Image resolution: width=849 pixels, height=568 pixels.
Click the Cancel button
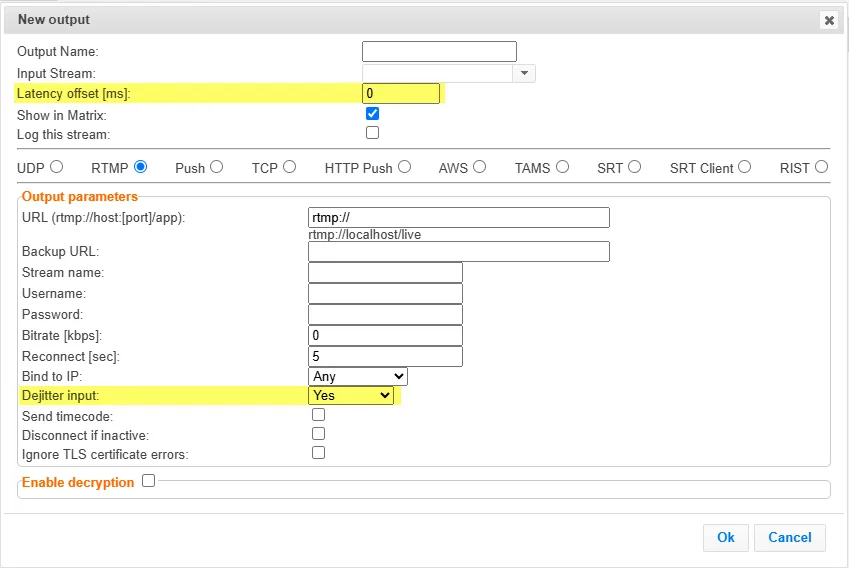pyautogui.click(x=789, y=537)
